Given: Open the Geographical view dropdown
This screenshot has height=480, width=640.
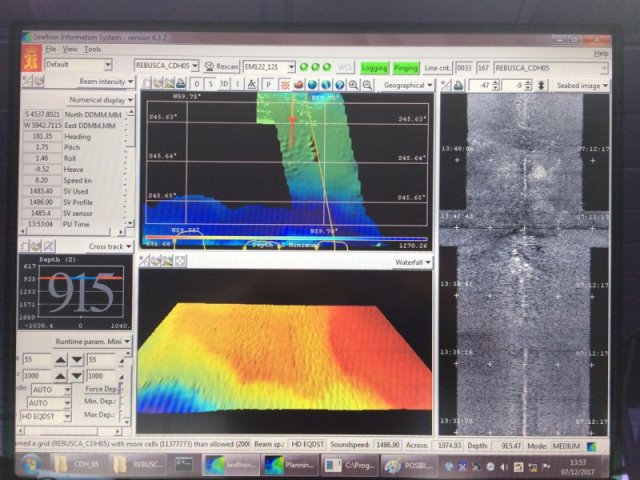Looking at the screenshot, I should 407,85.
